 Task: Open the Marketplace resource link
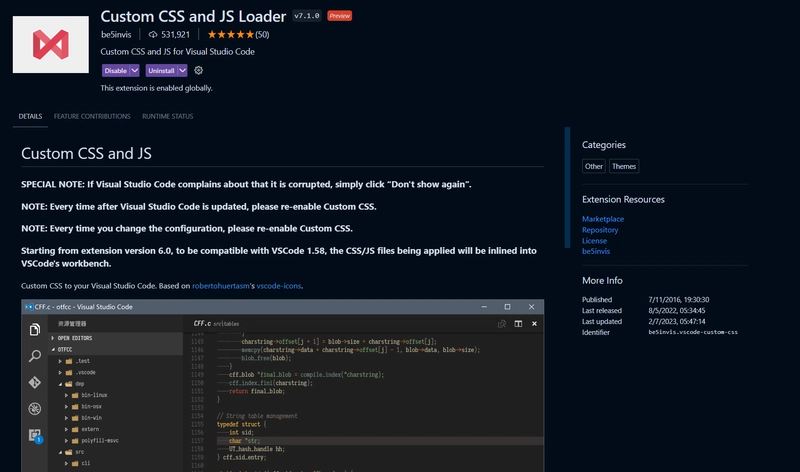(603, 219)
